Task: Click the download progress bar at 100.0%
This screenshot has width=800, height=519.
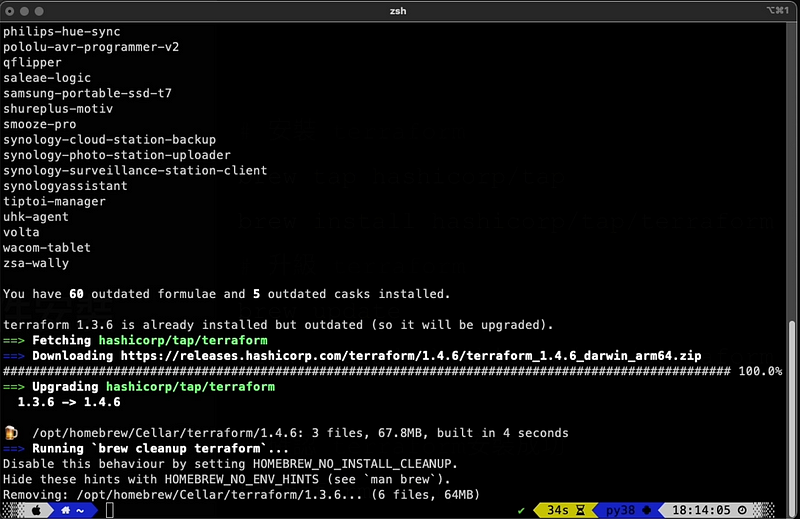Action: [366, 372]
